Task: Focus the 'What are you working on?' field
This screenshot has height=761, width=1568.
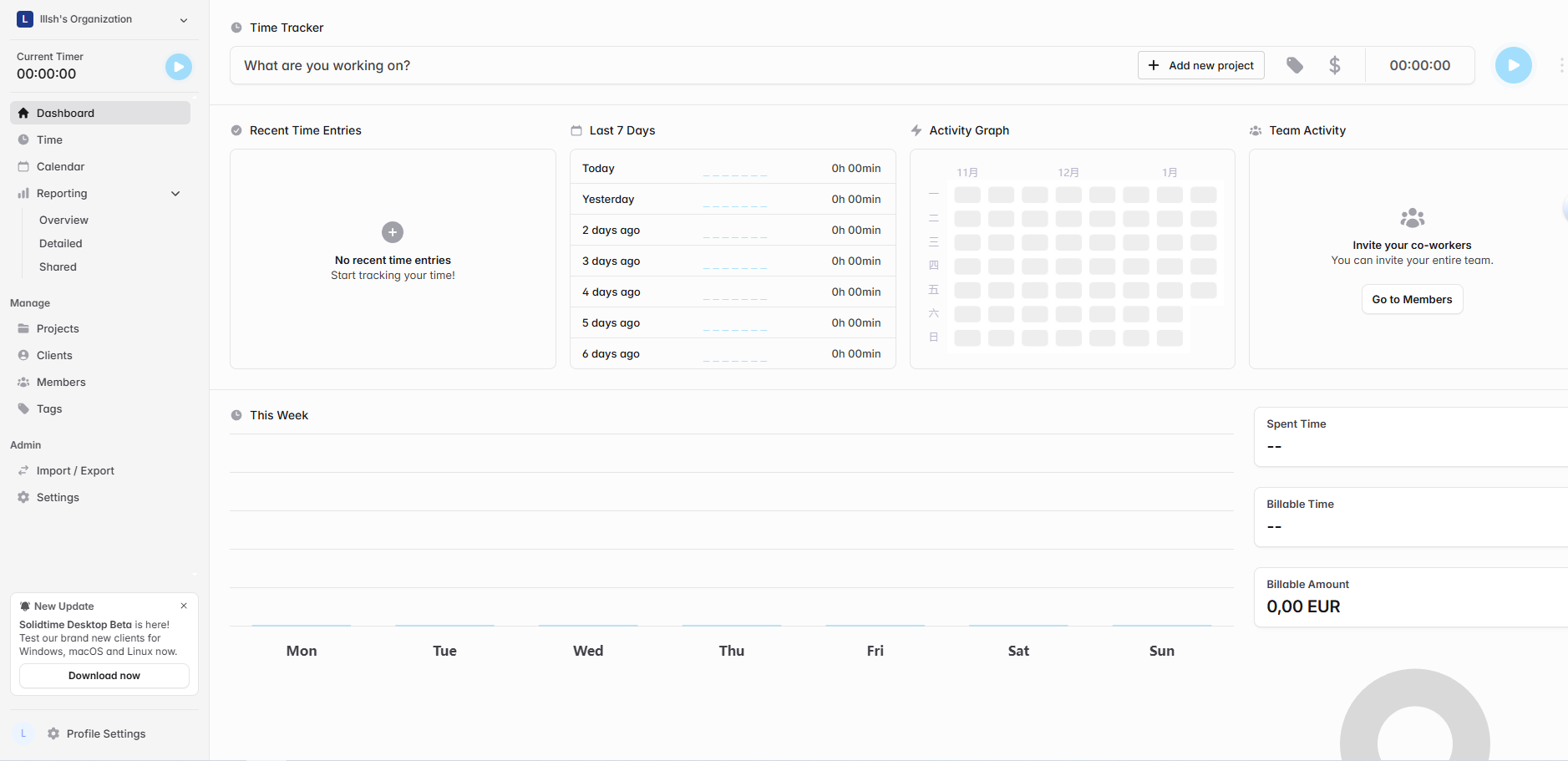Action: point(685,65)
